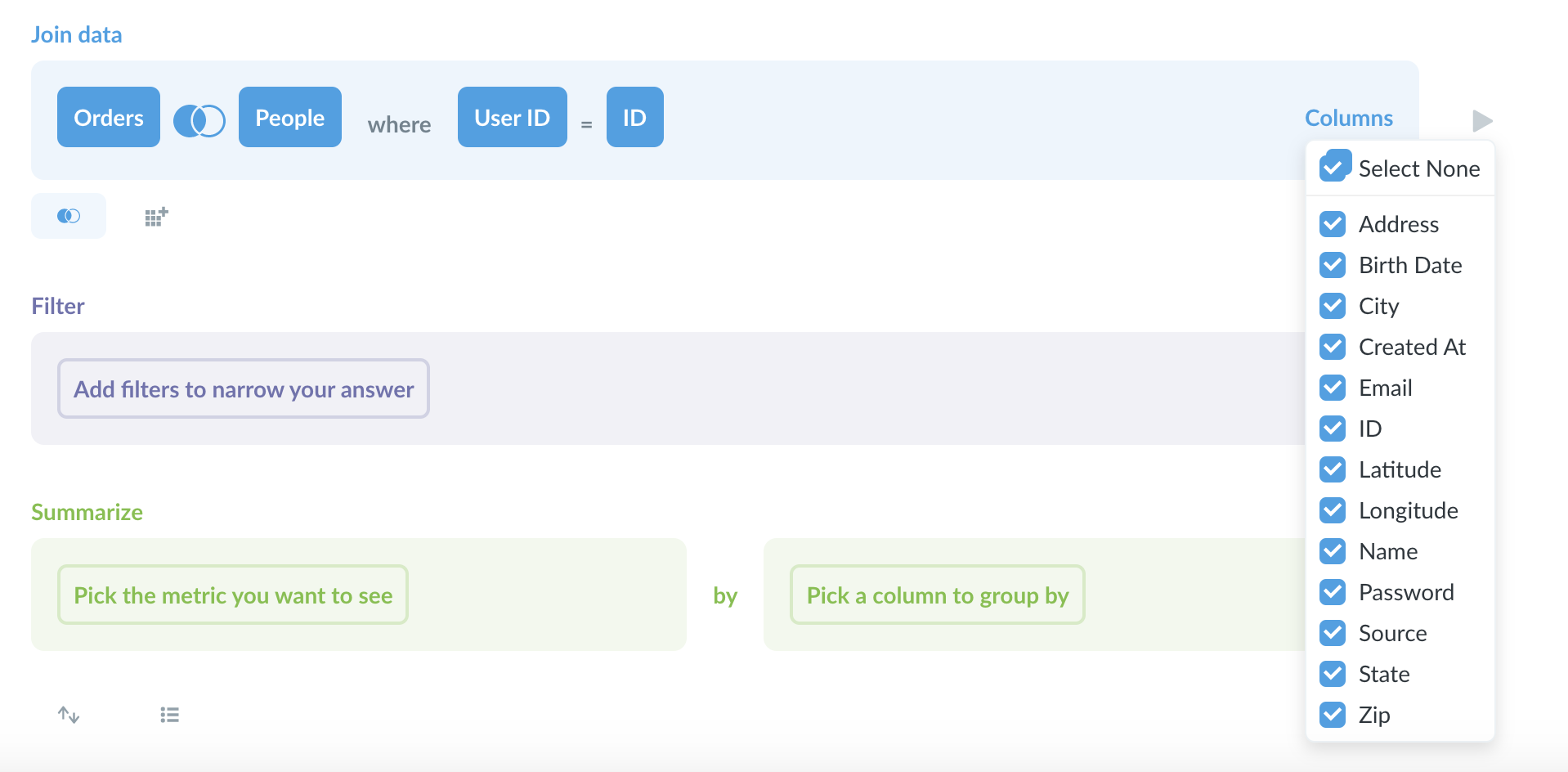Open sort options with the arrows icon
The width and height of the screenshot is (1568, 772).
click(x=69, y=714)
